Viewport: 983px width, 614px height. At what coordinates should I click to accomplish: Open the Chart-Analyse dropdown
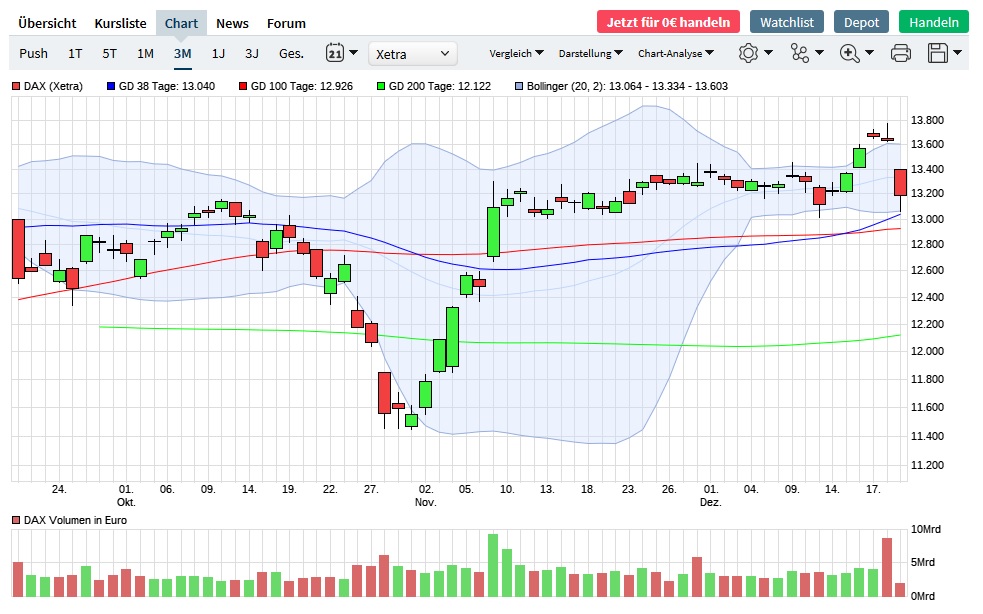[x=675, y=54]
